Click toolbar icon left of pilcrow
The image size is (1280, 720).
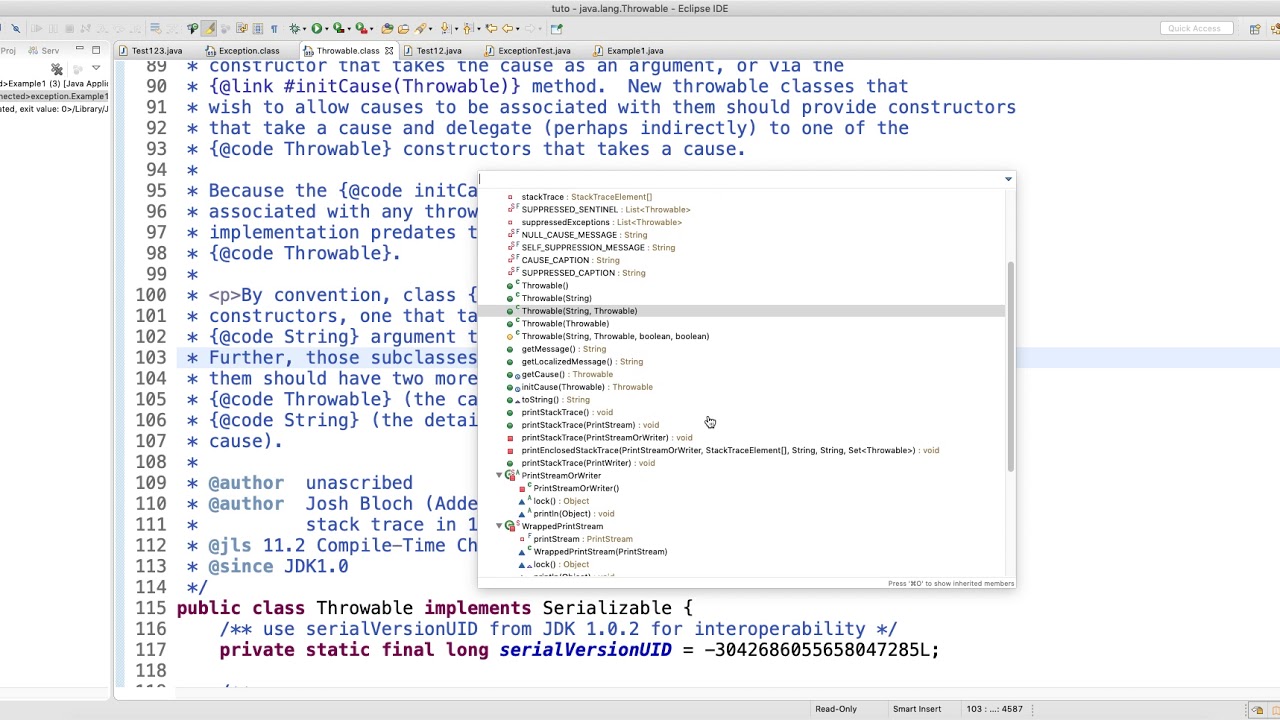point(258,28)
